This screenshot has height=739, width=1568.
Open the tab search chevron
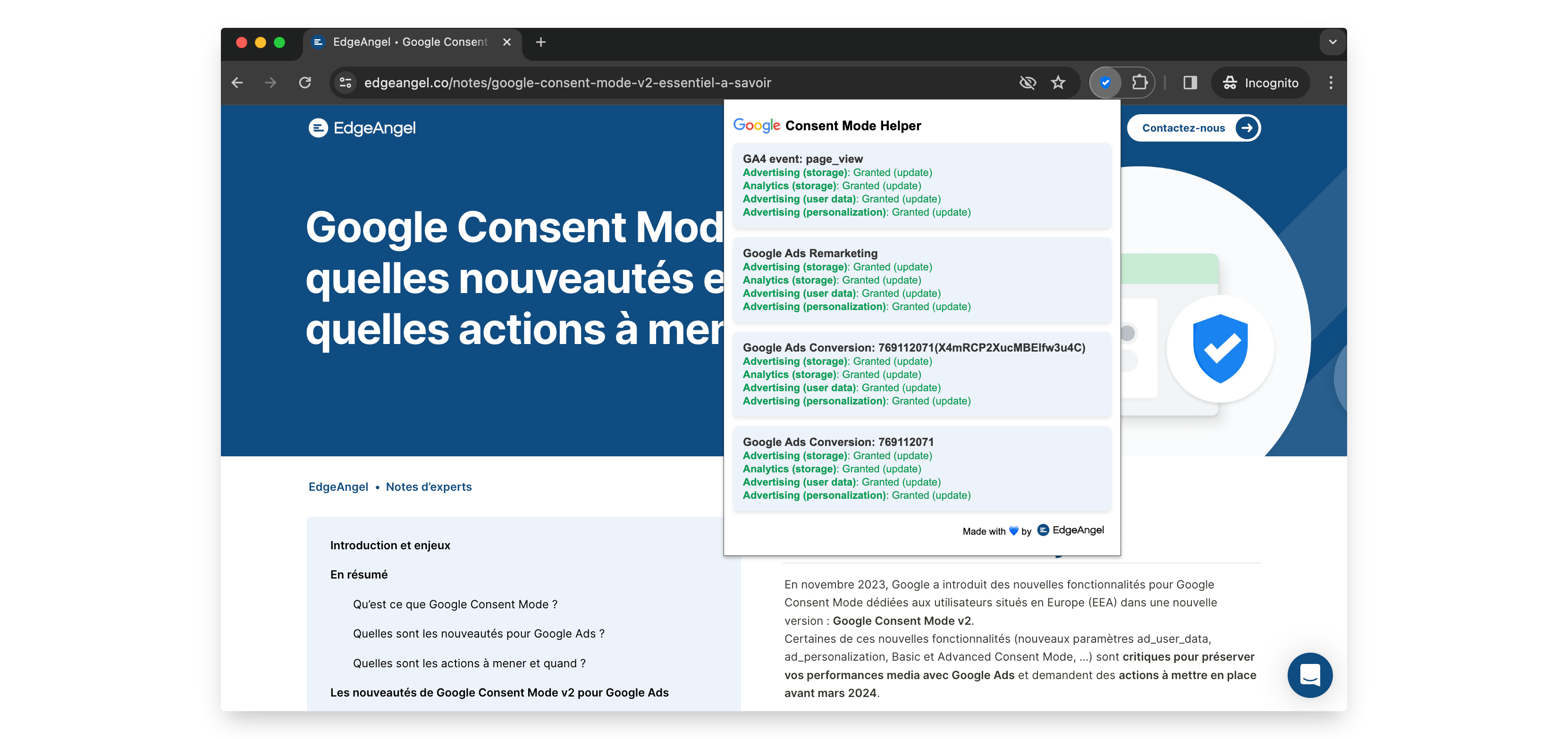coord(1332,42)
